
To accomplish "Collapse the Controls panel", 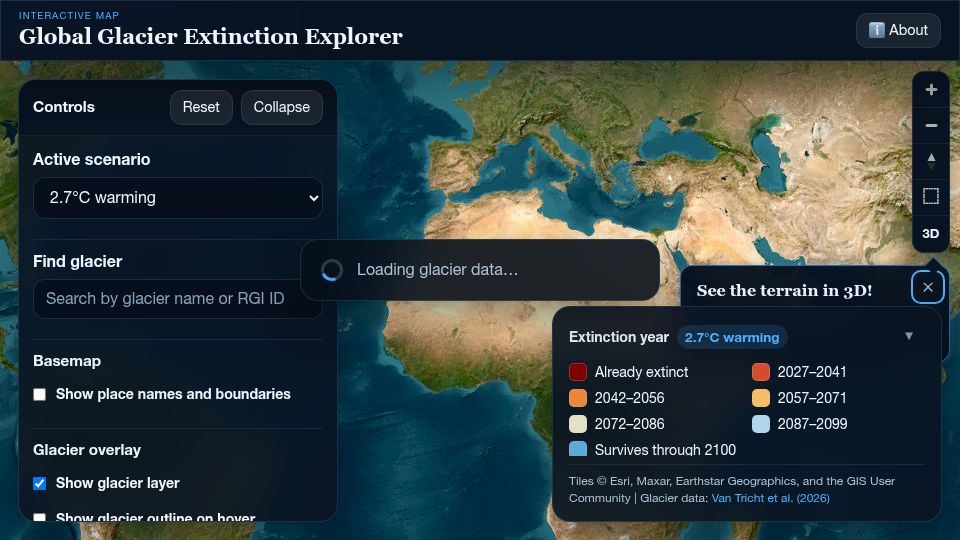I will 282,107.
